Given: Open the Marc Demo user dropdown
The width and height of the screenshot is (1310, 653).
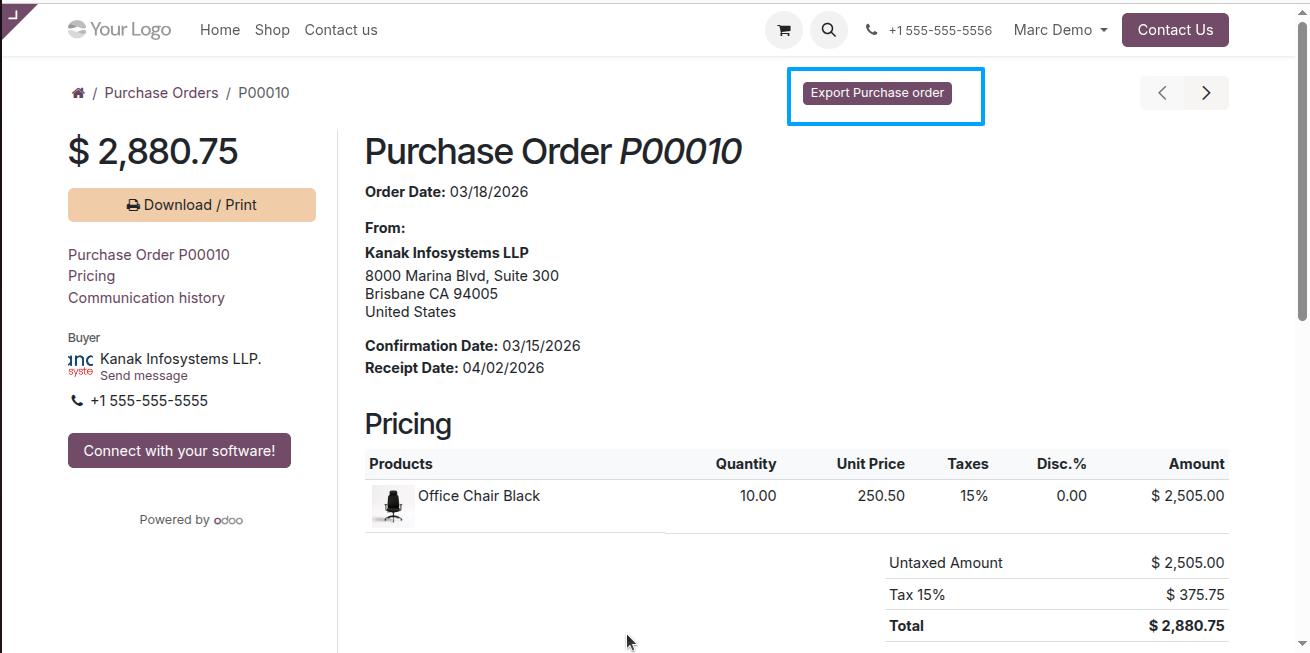Looking at the screenshot, I should [1060, 30].
